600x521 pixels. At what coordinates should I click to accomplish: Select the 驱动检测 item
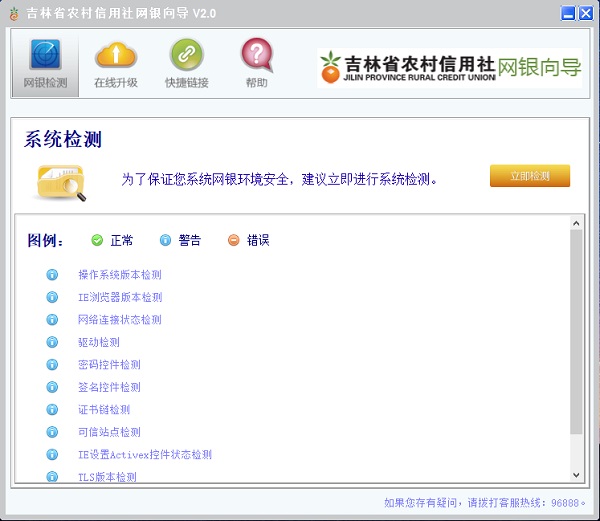(98, 342)
